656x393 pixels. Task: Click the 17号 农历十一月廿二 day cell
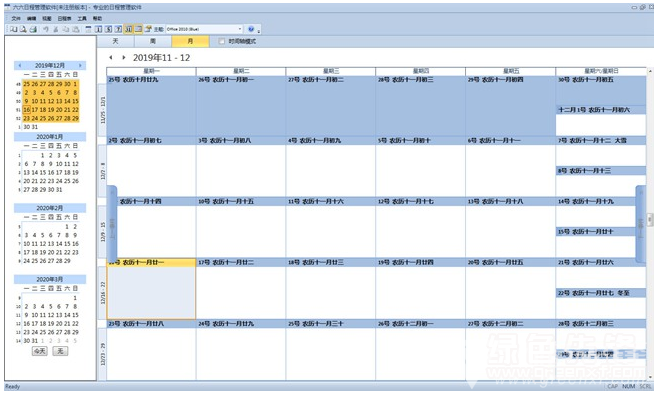[241, 289]
